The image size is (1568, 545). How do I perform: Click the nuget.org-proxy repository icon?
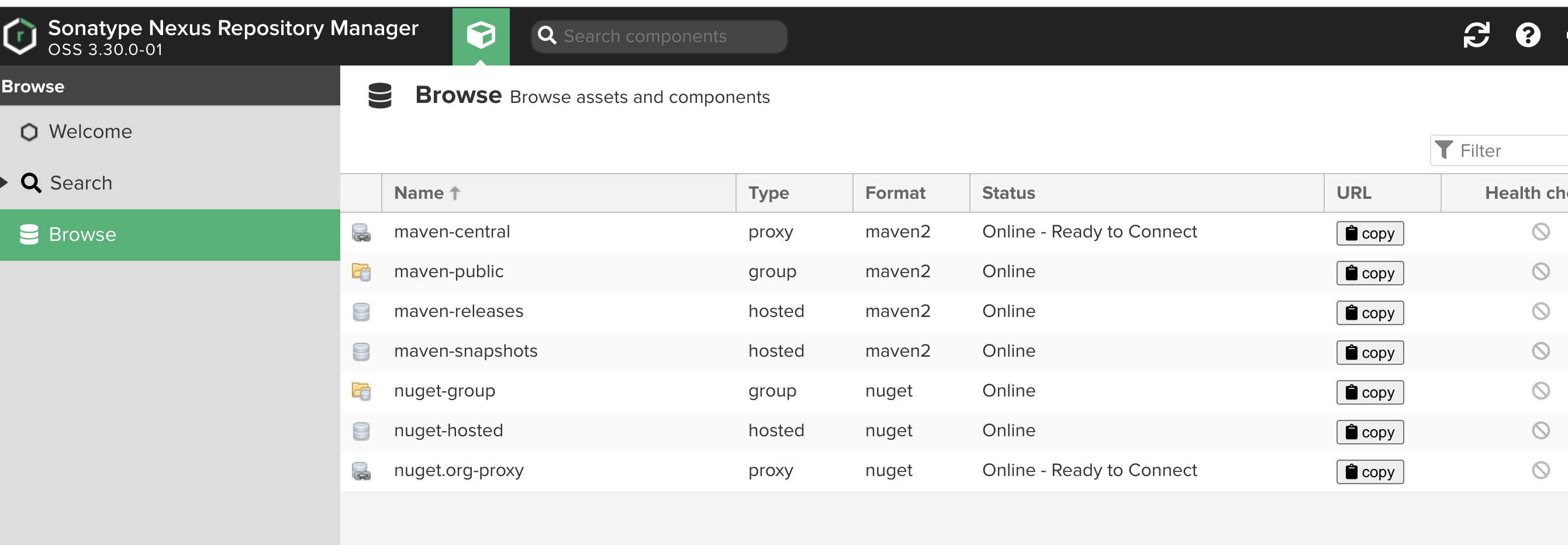361,471
